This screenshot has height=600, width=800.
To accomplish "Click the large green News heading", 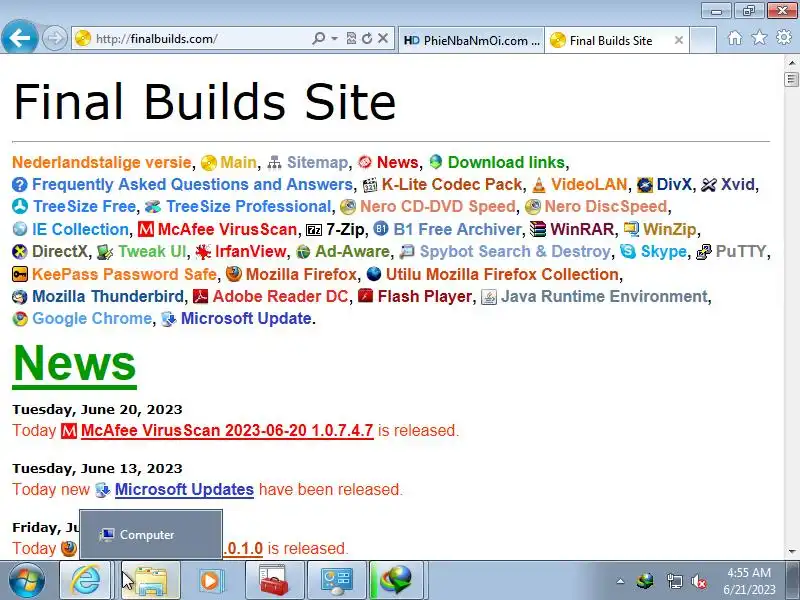I will coord(74,364).
